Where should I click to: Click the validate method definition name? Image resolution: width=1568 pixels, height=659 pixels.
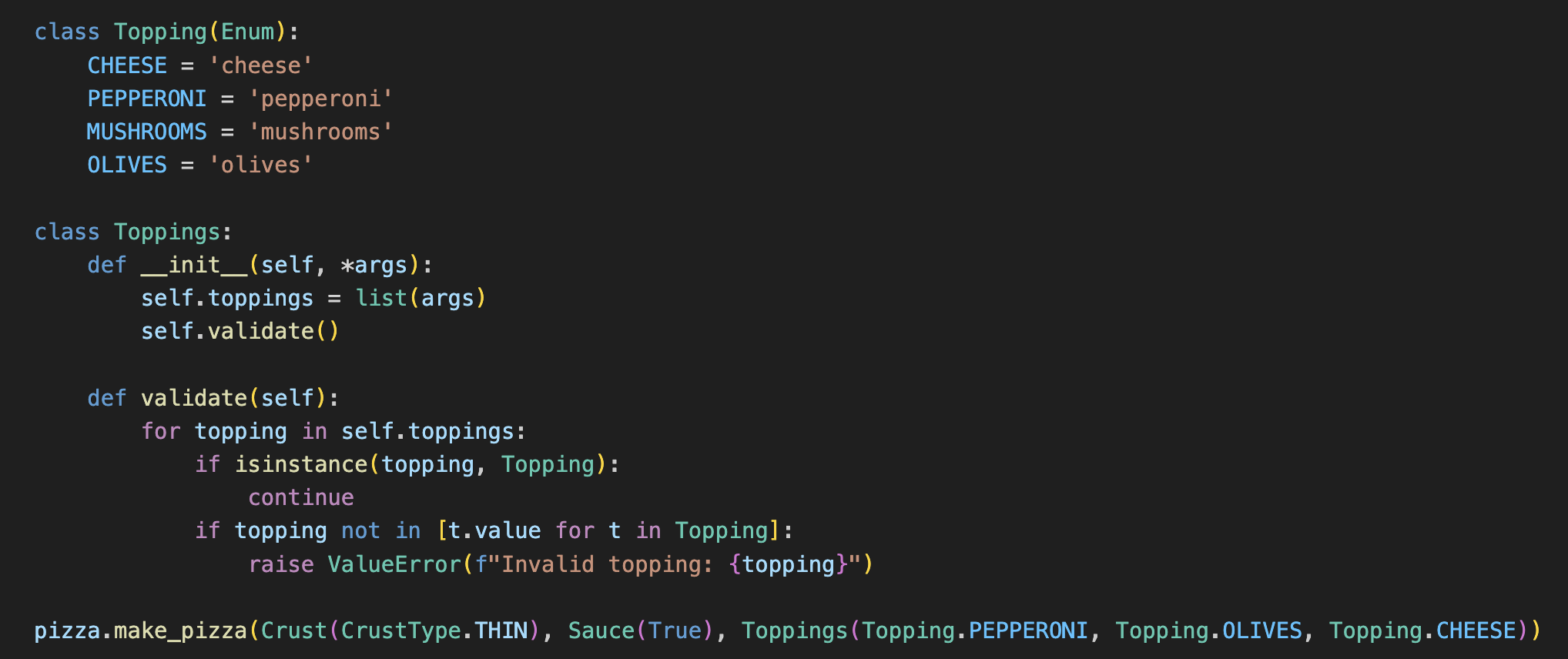click(x=193, y=398)
